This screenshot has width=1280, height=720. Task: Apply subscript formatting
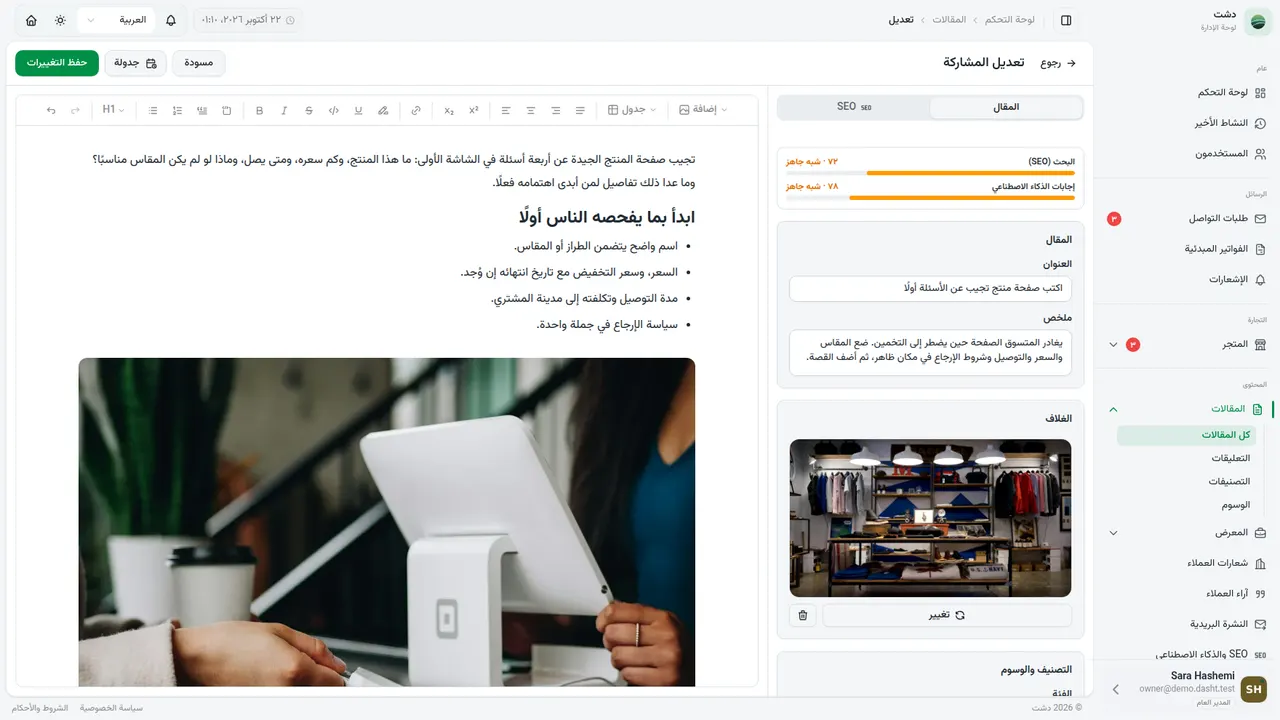coord(449,110)
